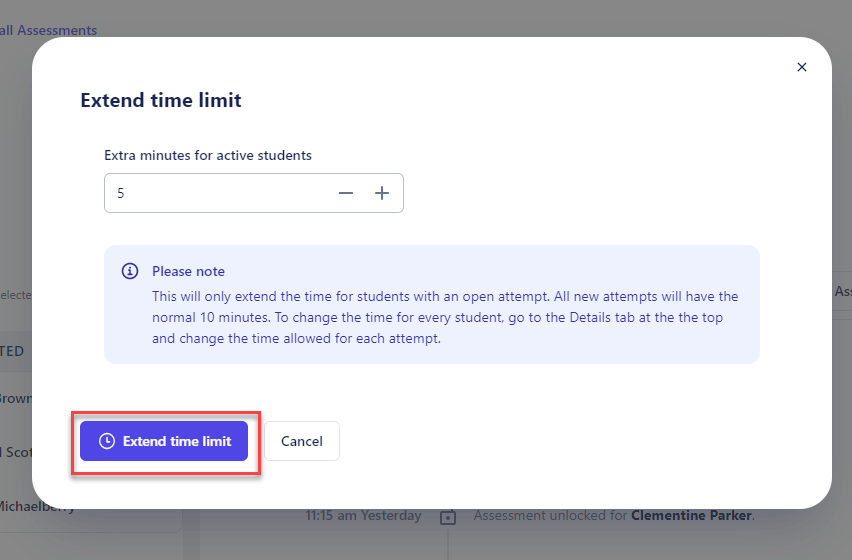
Task: Open the all Assessments breadcrumb link
Action: [48, 30]
